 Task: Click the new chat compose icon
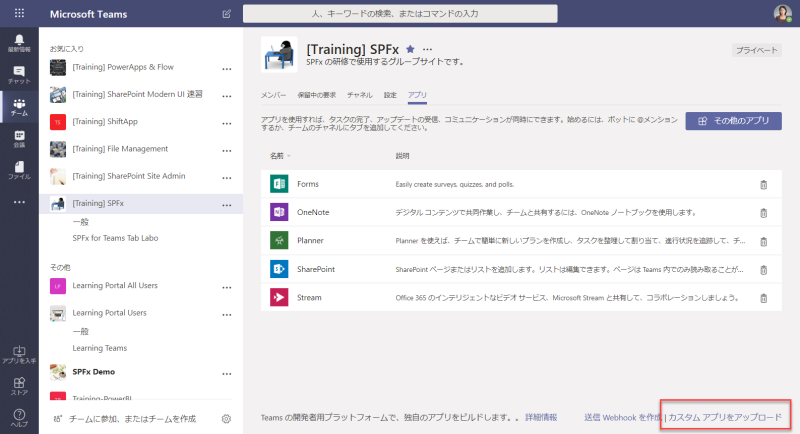point(227,14)
